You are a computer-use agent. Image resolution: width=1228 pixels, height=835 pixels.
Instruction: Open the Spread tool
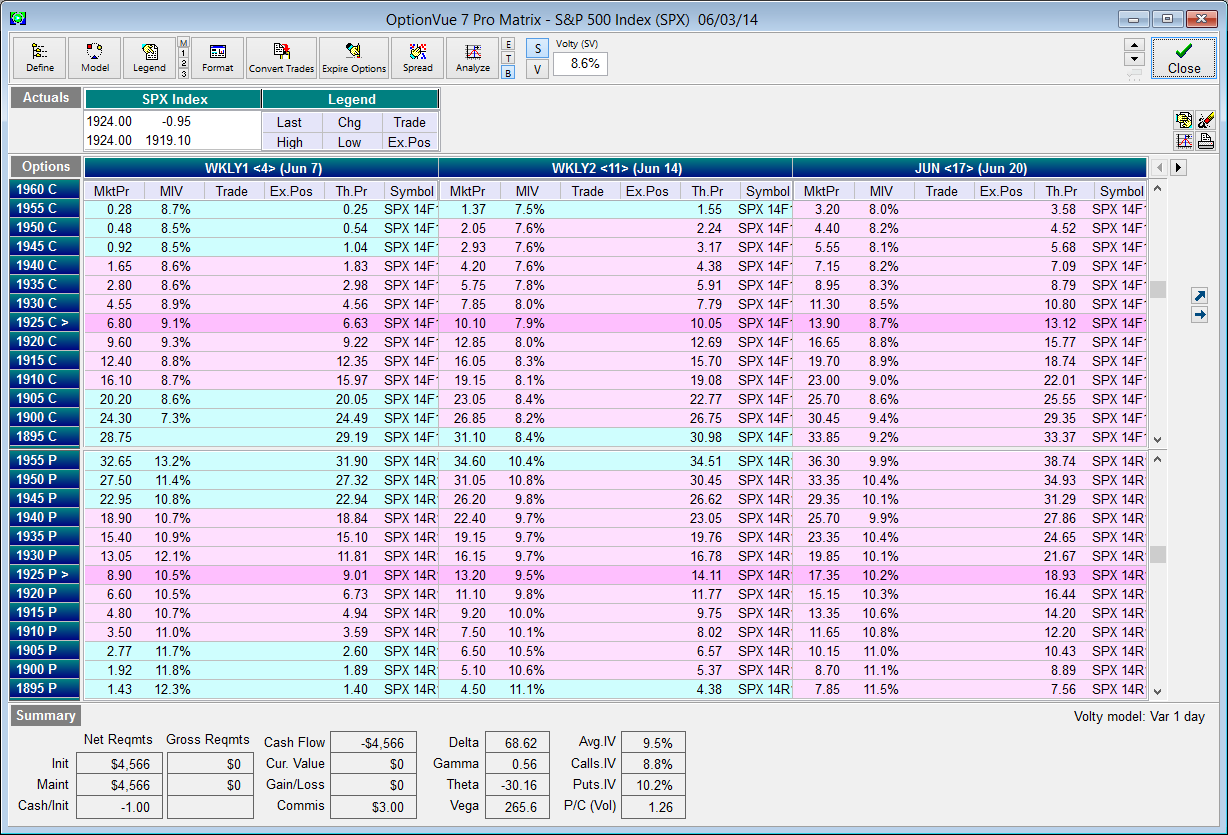point(418,58)
